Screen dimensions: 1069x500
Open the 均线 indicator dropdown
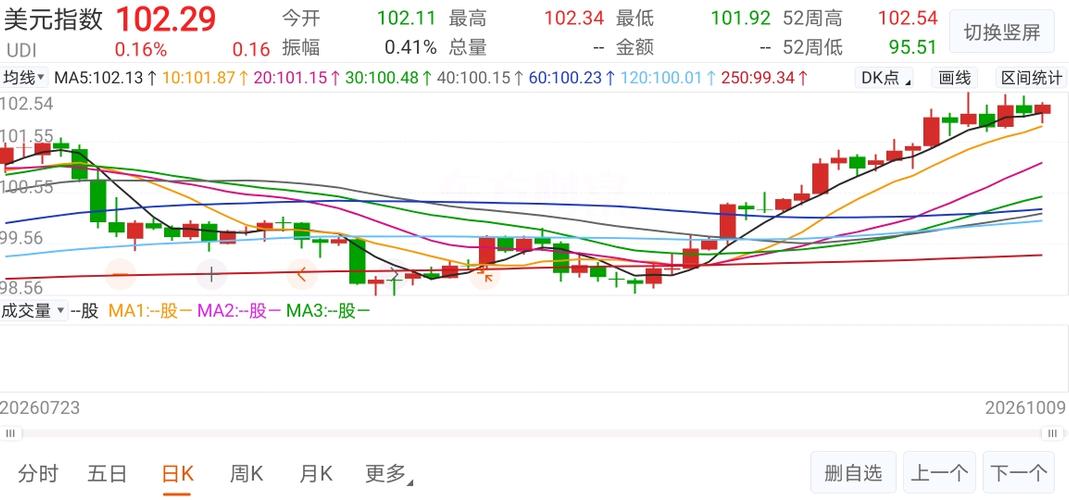click(x=25, y=78)
